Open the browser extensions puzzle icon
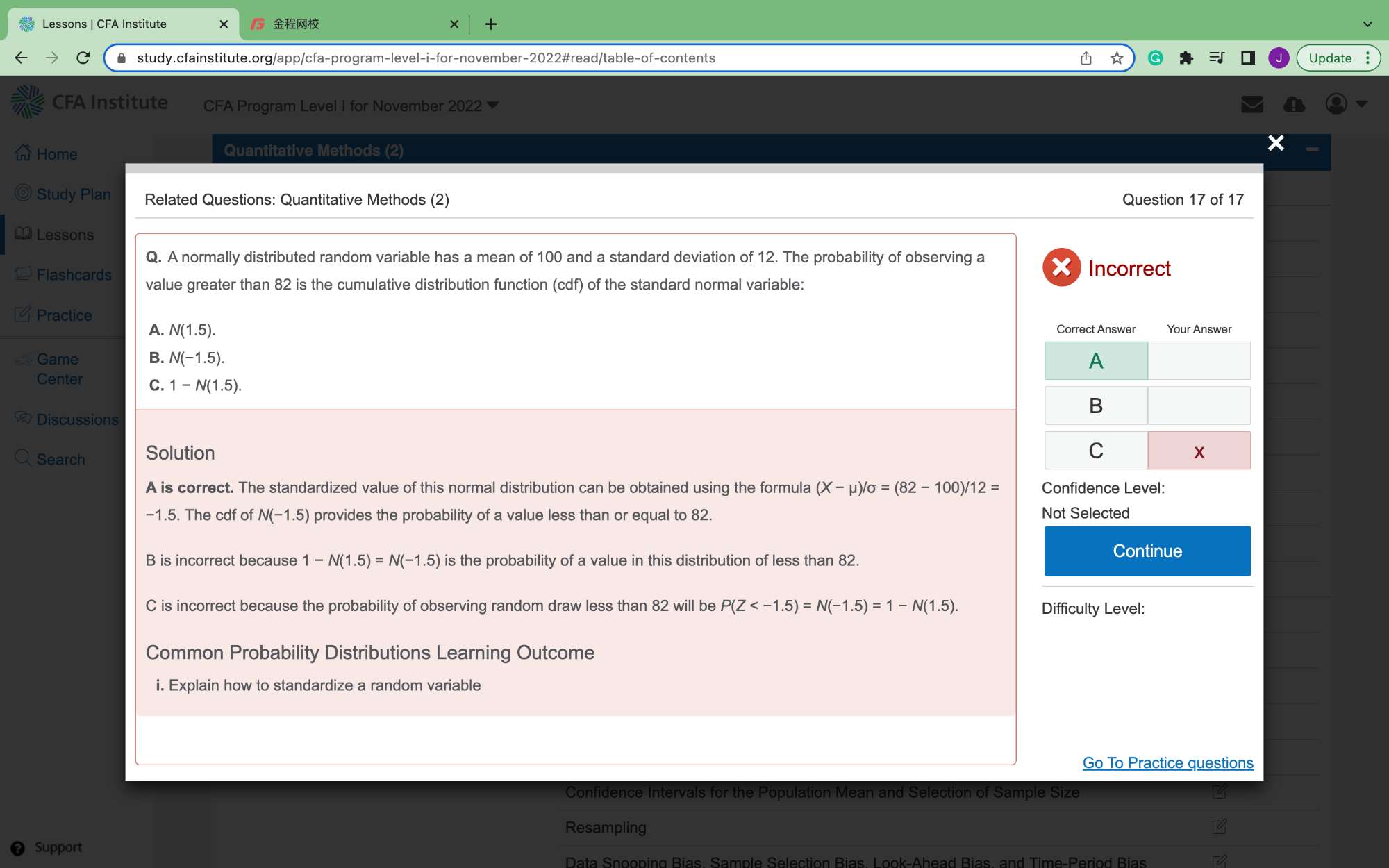Image resolution: width=1389 pixels, height=868 pixels. (1186, 58)
